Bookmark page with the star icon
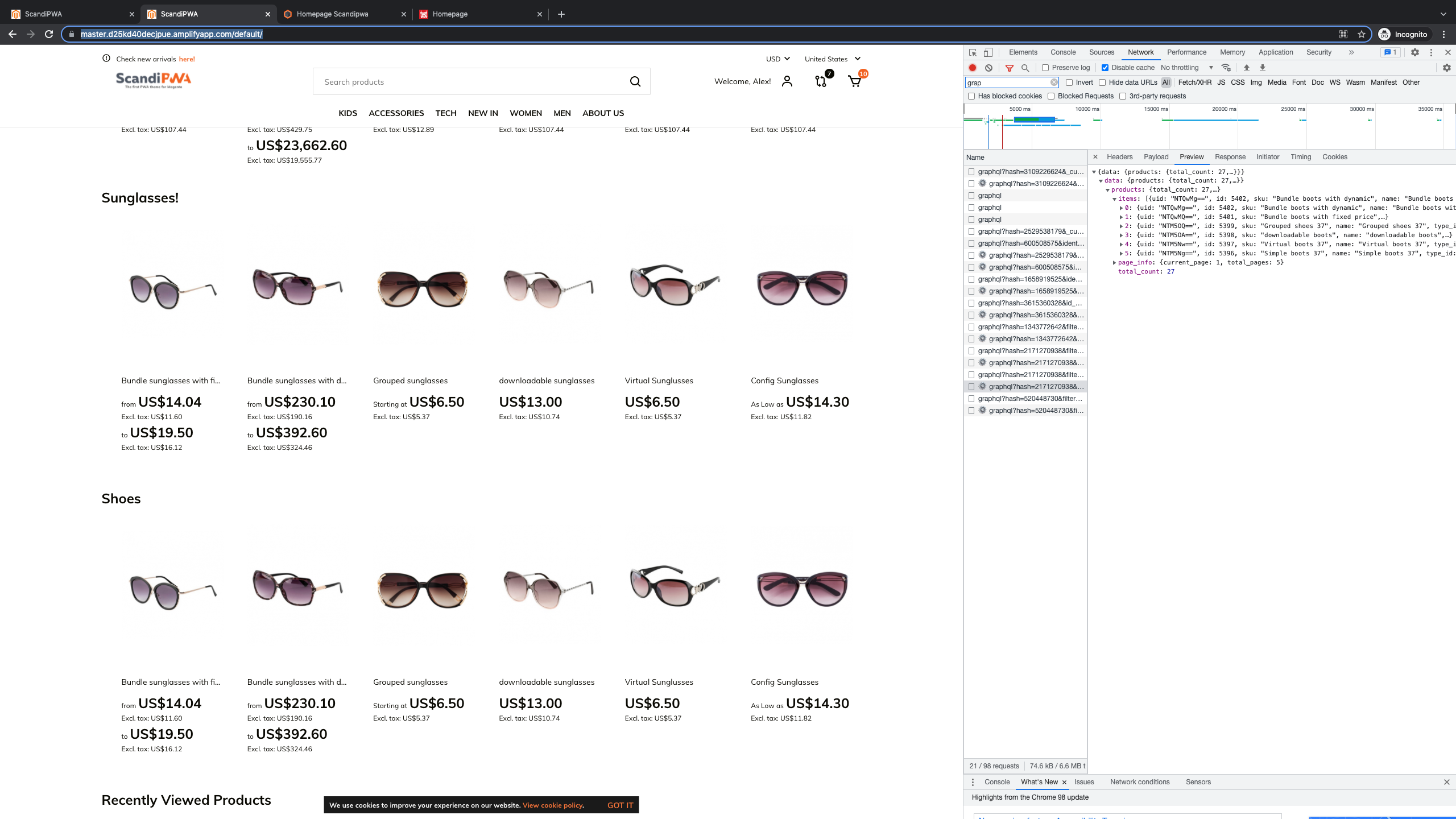This screenshot has height=819, width=1456. click(1361, 34)
